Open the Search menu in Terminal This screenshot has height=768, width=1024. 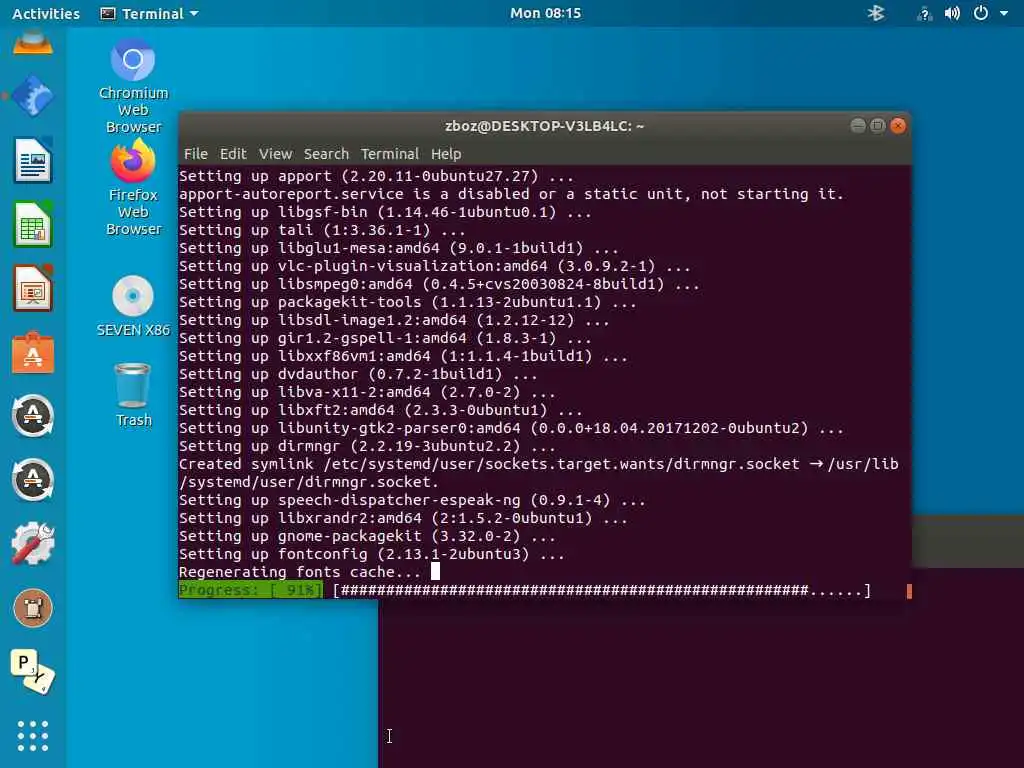click(x=326, y=154)
